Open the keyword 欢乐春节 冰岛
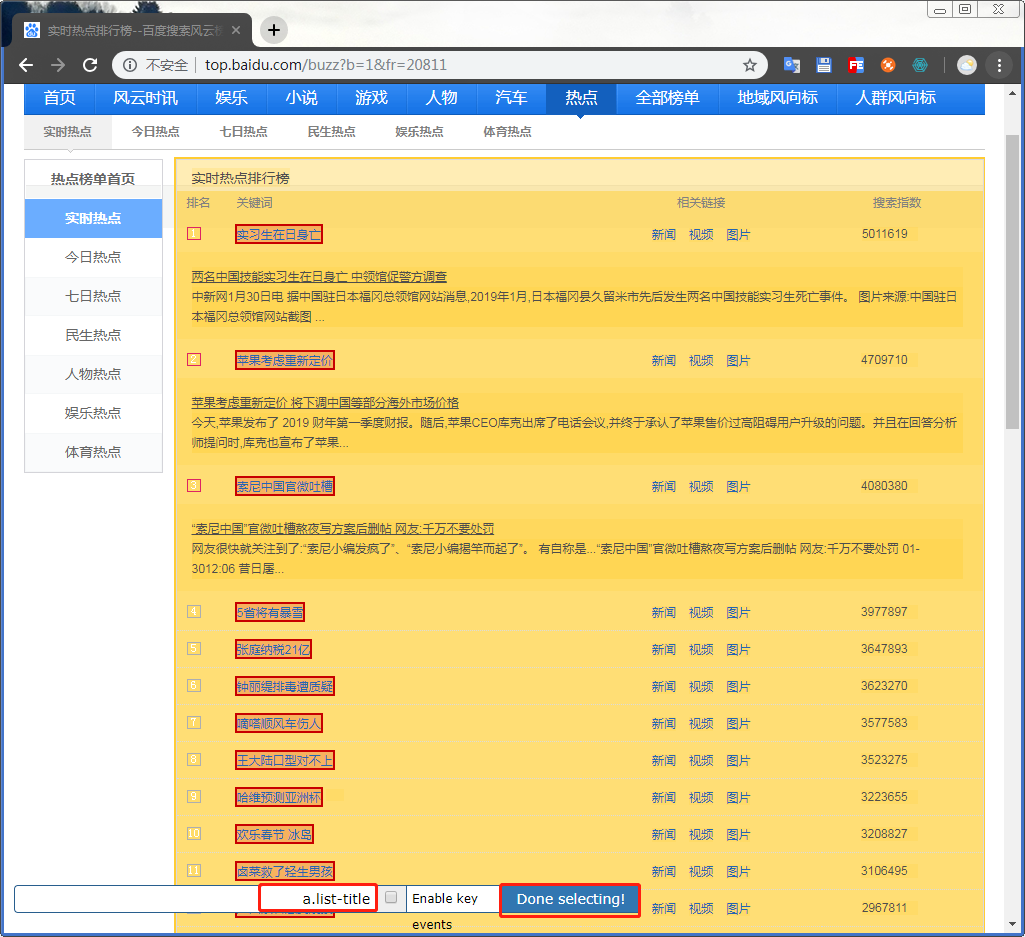 [275, 834]
